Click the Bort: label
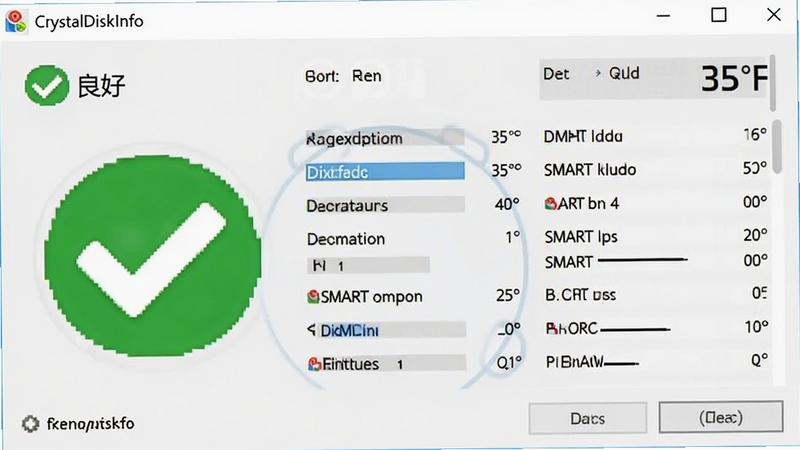Image resolution: width=800 pixels, height=450 pixels. click(x=322, y=77)
